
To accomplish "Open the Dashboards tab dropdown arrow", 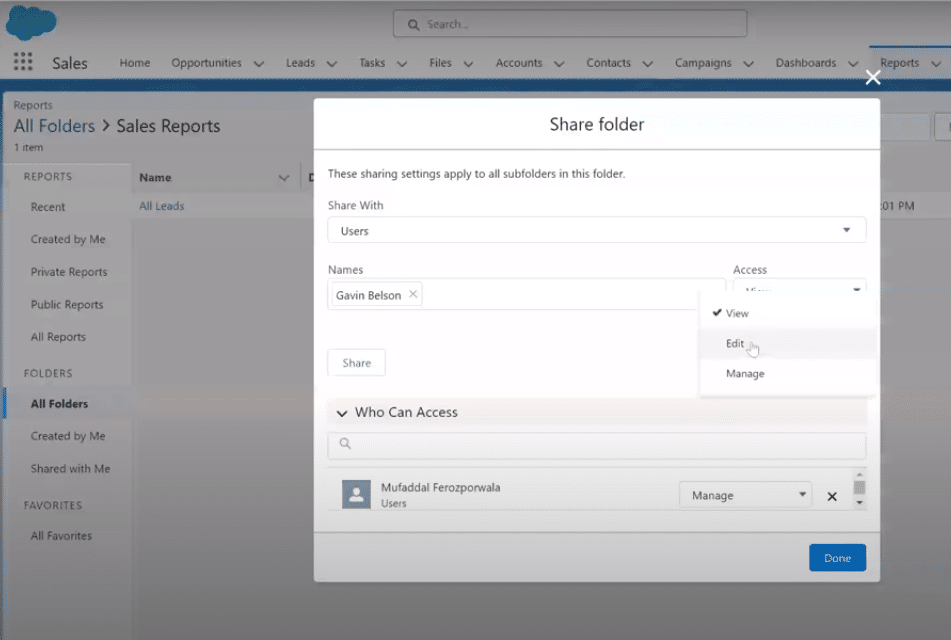I will 853,64.
